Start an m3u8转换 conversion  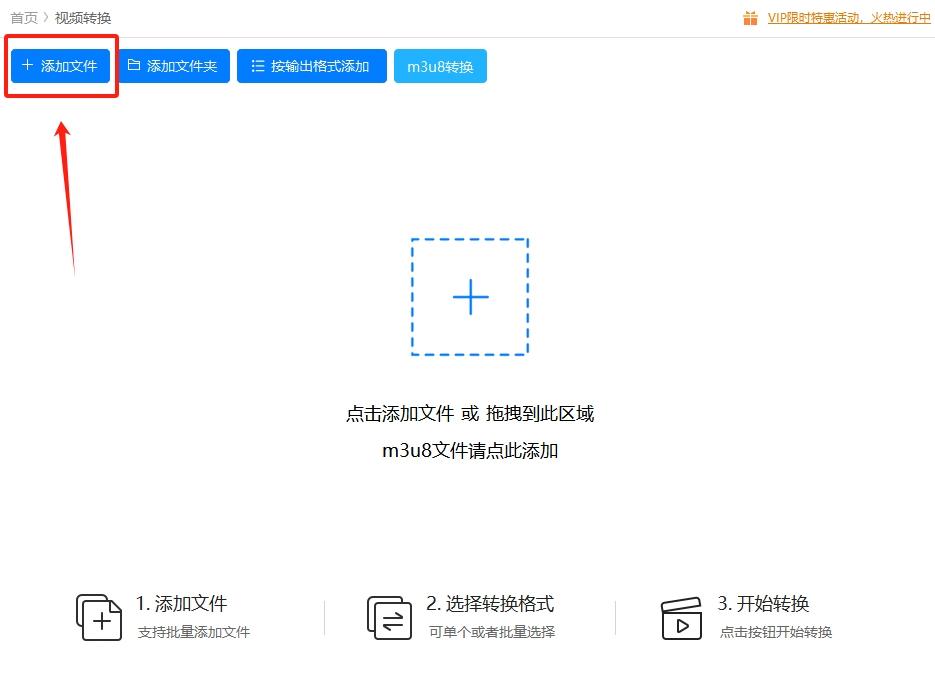pyautogui.click(x=440, y=65)
